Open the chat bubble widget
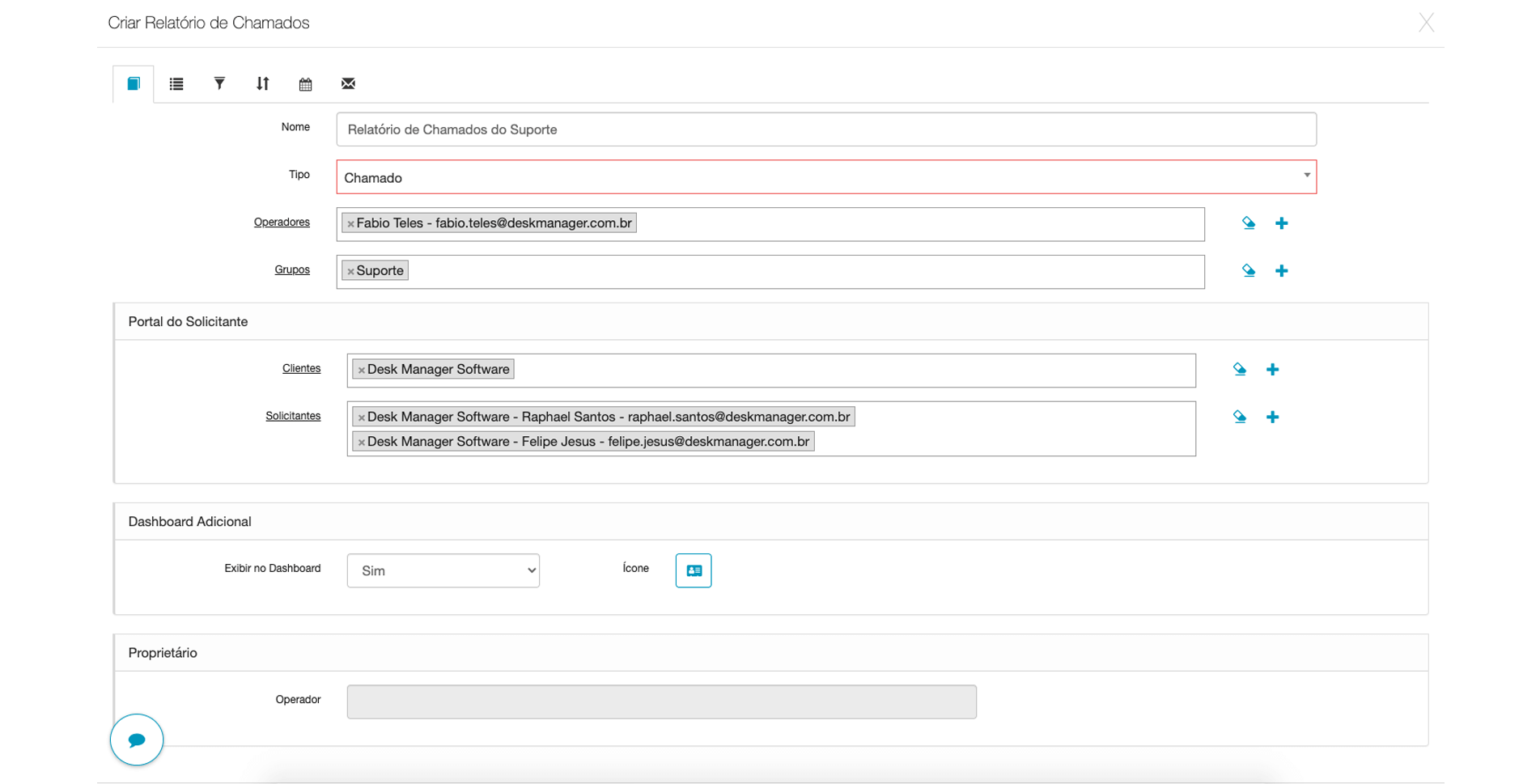Image resolution: width=1540 pixels, height=784 pixels. 137,740
